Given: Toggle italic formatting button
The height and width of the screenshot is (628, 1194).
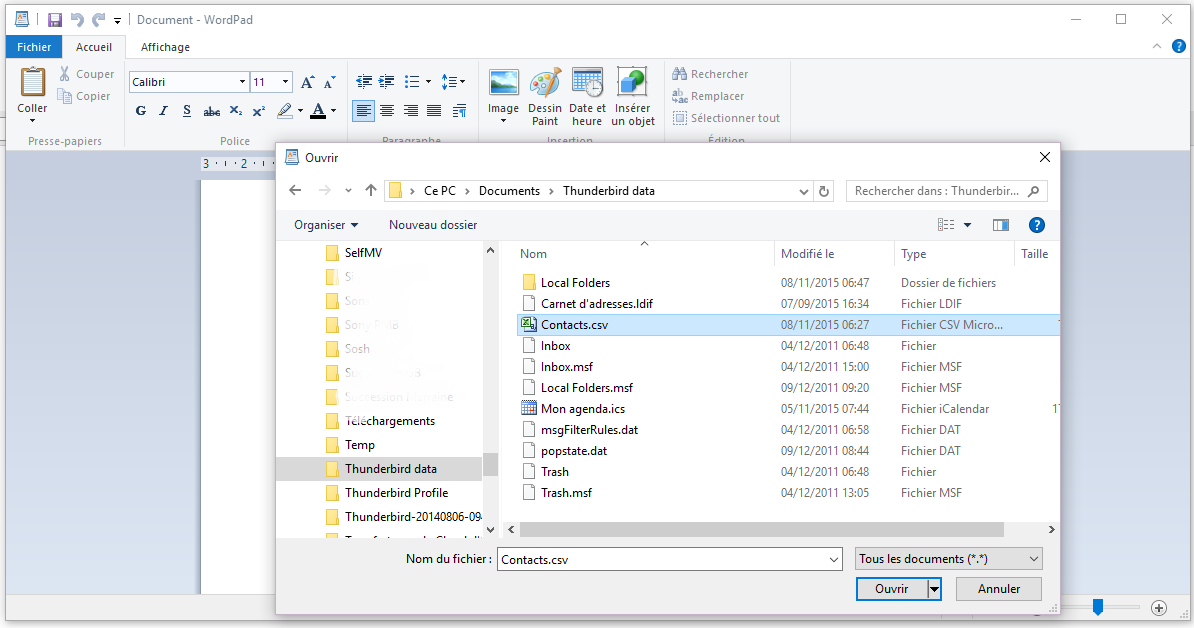Looking at the screenshot, I should click(164, 111).
